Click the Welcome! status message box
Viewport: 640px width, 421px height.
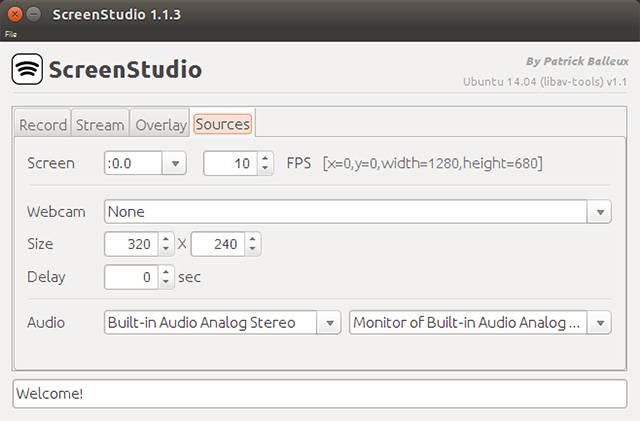[320, 394]
